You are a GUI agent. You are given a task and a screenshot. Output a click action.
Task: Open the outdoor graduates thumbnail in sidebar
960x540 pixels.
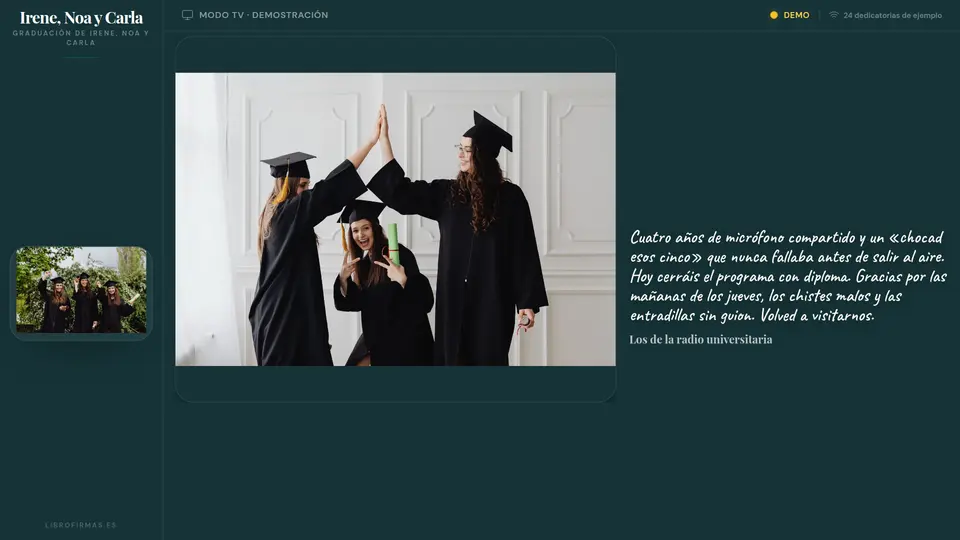81,290
